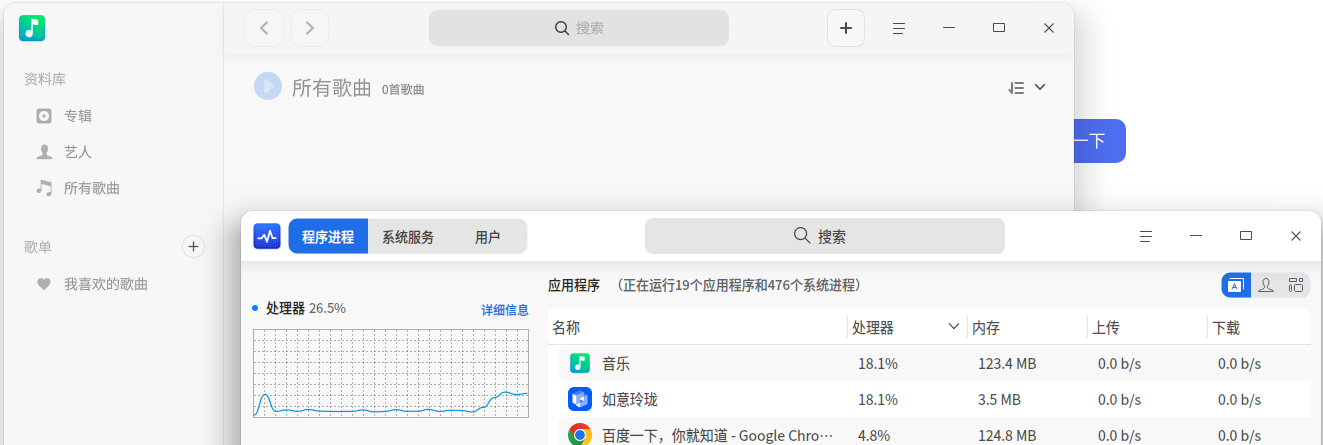Click the system monitor search field

(824, 236)
